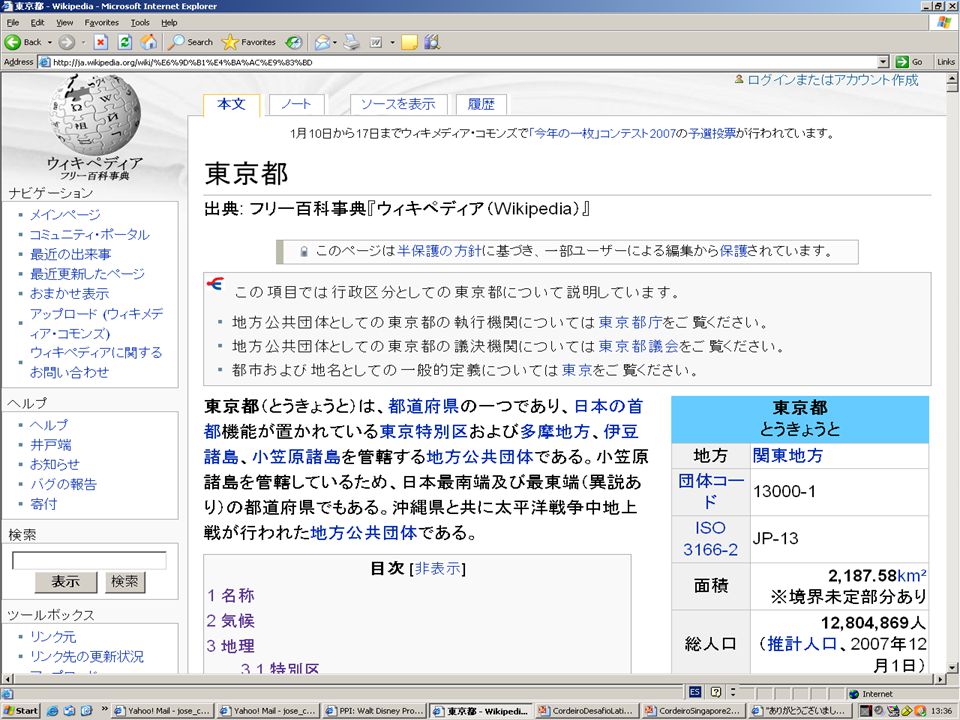Click the ログインまたはアカウント作成 link
The height and width of the screenshot is (720, 960).
coord(833,80)
